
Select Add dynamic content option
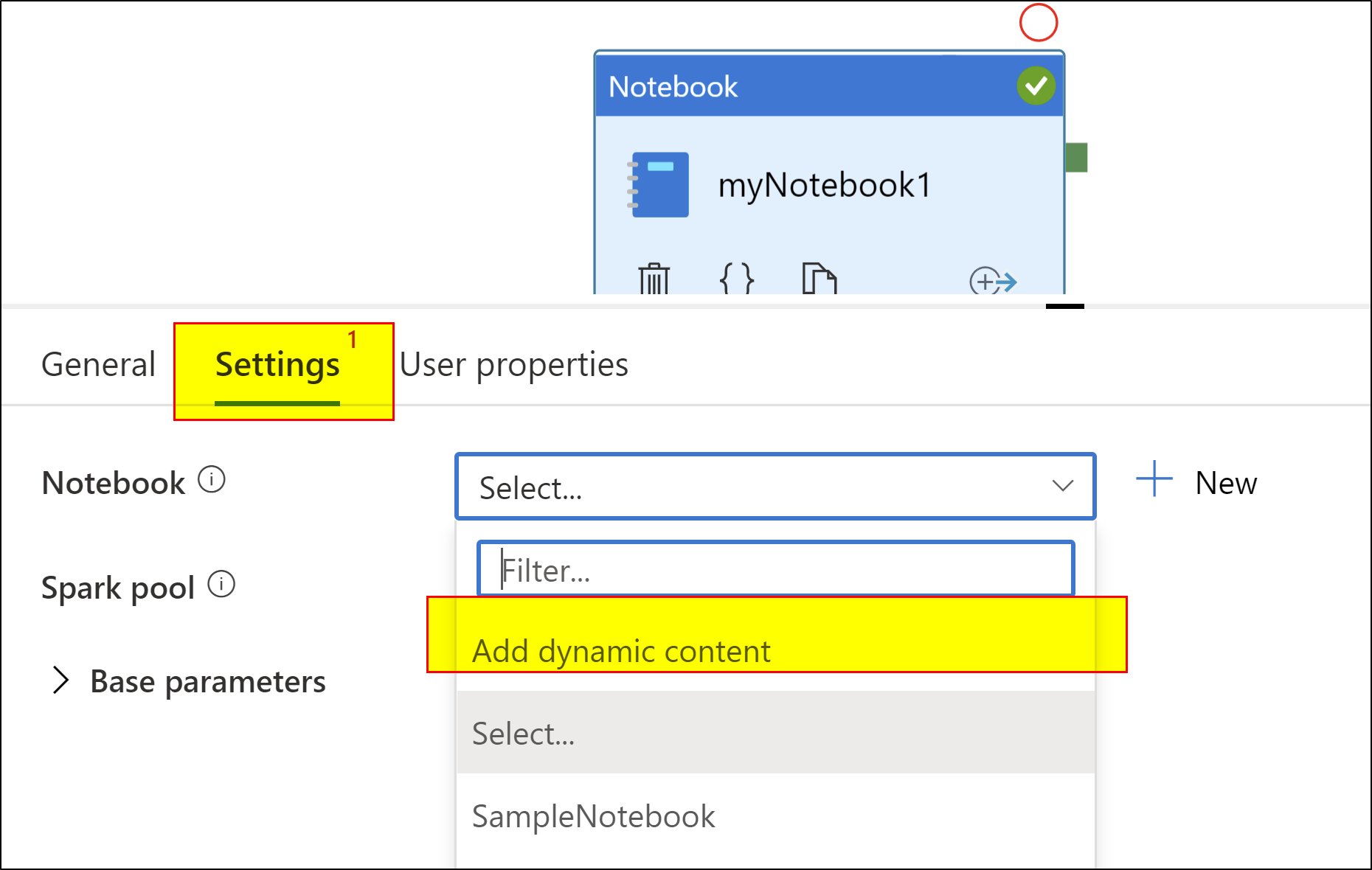click(x=621, y=650)
